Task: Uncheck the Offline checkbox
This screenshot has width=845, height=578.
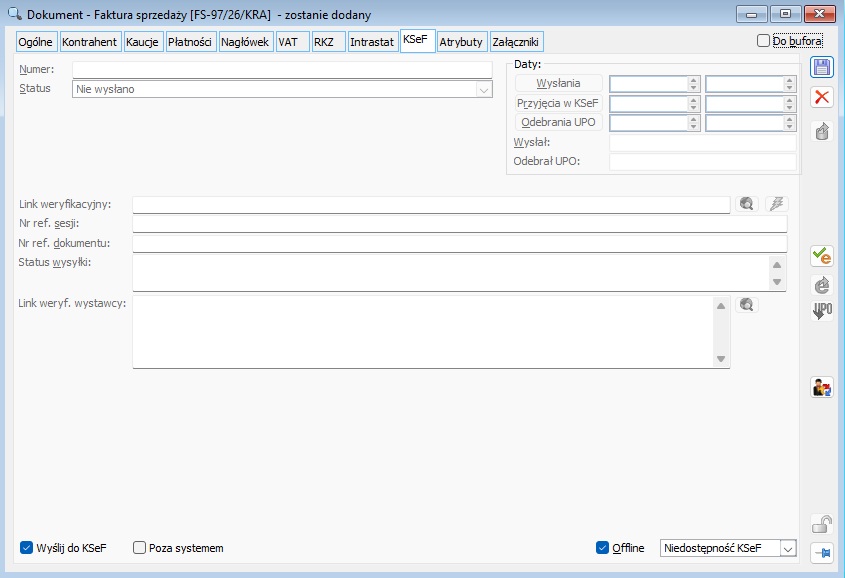Action: [602, 548]
